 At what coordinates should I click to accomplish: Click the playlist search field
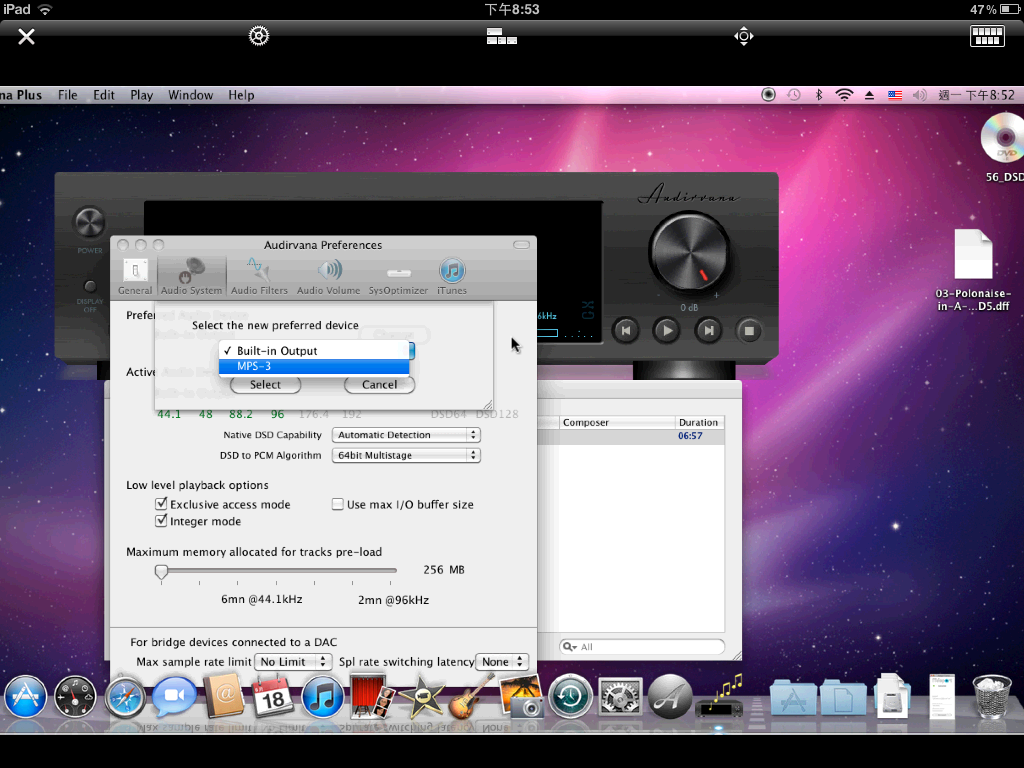pyautogui.click(x=642, y=647)
